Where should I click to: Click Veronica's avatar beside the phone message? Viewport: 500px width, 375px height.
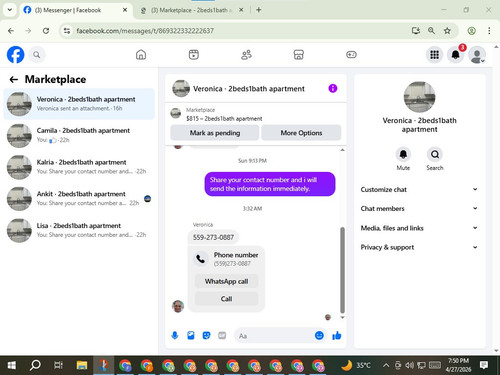click(x=178, y=306)
